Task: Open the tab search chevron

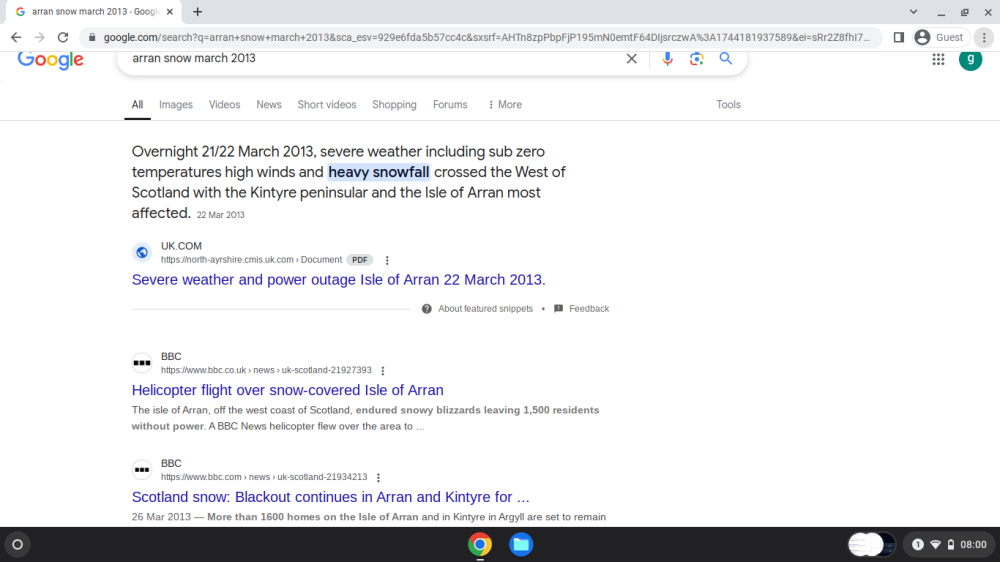Action: coord(913,11)
